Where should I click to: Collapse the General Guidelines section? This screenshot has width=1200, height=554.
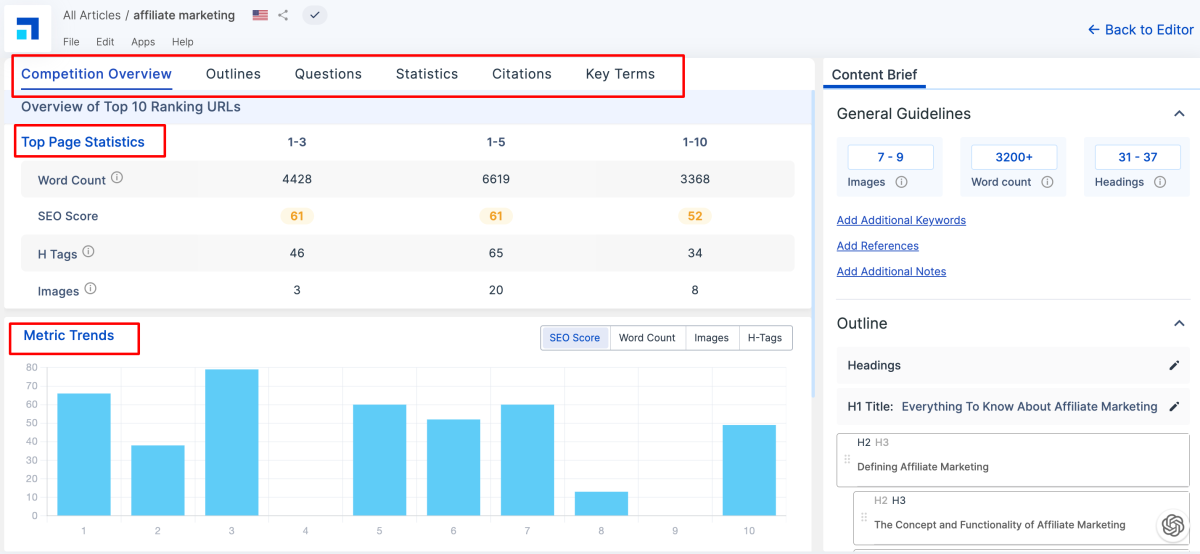pyautogui.click(x=1179, y=114)
